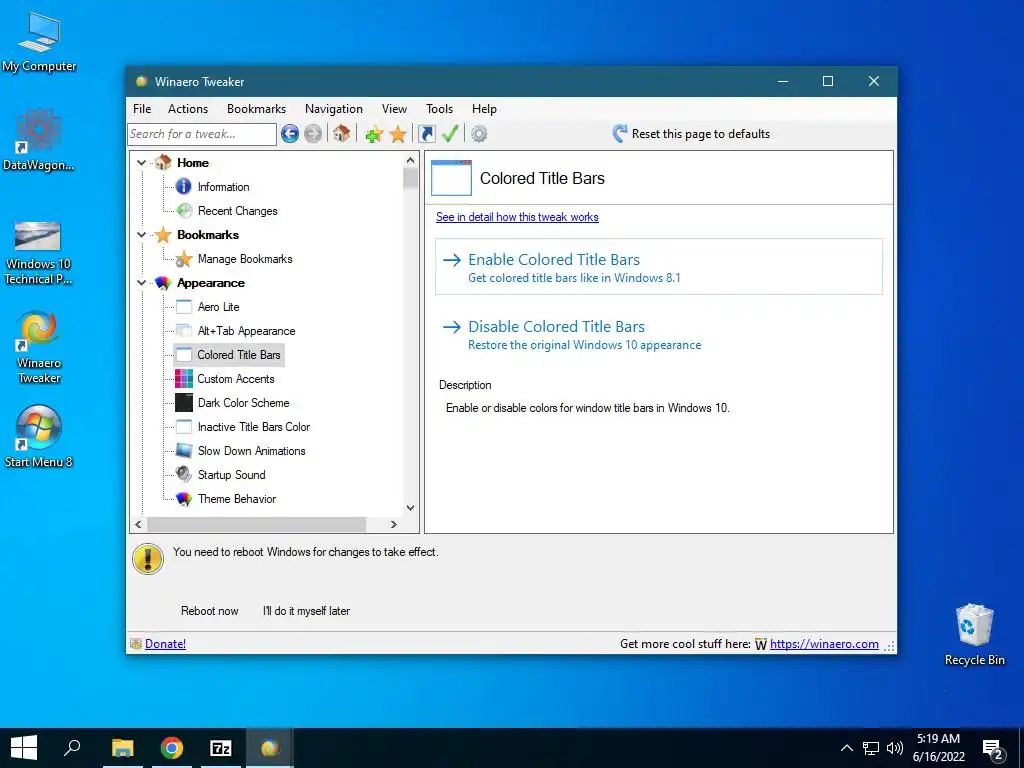Viewport: 1024px width, 768px height.
Task: Open the Actions menu
Action: (188, 109)
